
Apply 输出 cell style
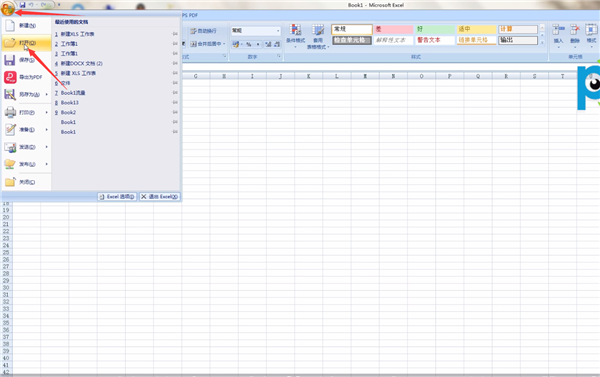(x=518, y=40)
